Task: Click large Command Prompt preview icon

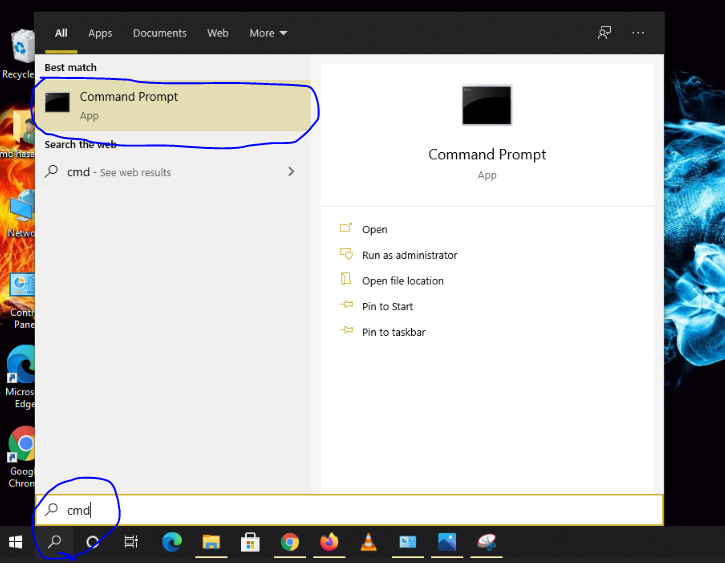Action: [487, 105]
